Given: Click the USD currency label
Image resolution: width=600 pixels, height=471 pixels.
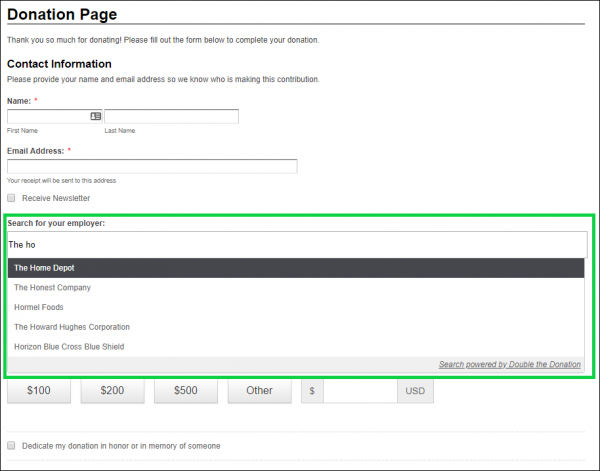Looking at the screenshot, I should (x=415, y=391).
